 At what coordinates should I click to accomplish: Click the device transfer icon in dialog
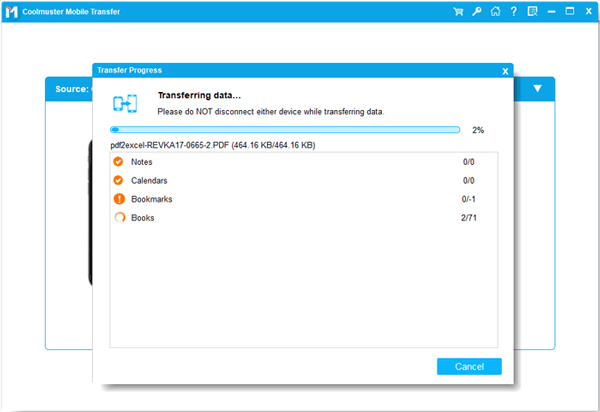tap(125, 104)
